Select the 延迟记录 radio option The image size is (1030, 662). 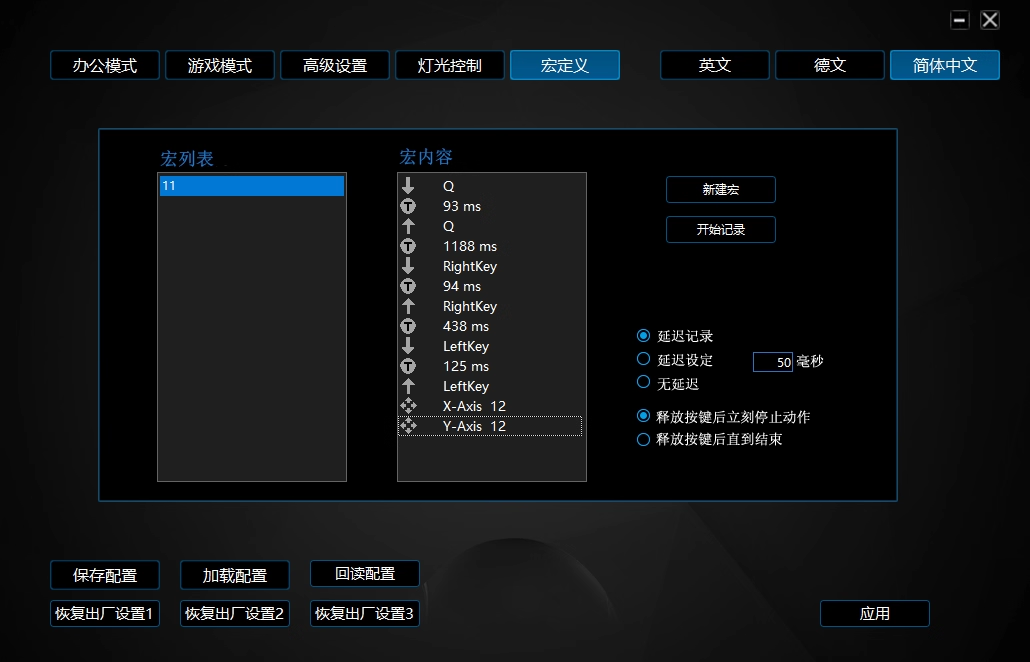643,336
